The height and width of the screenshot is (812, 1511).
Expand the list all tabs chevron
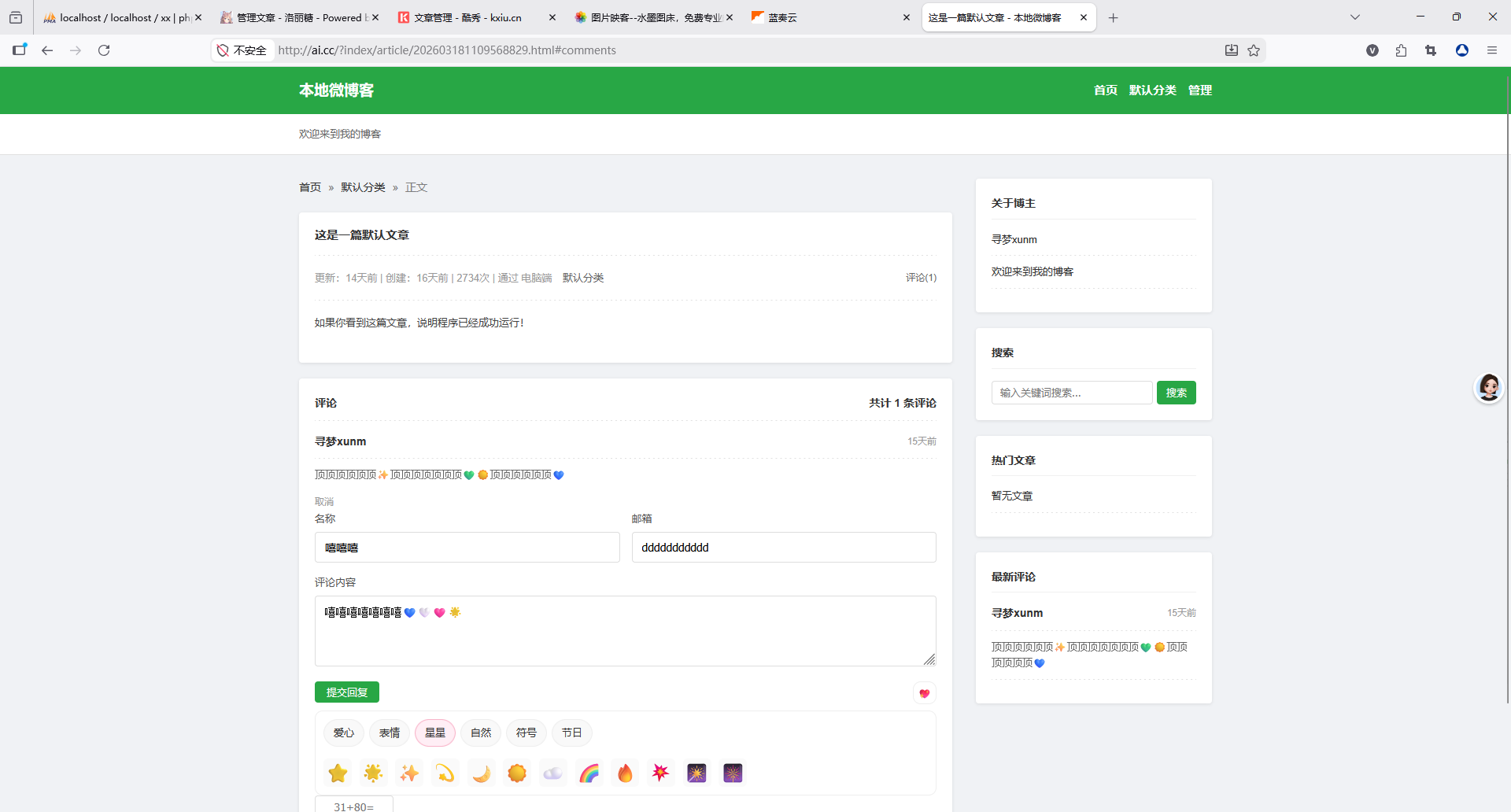pos(1354,17)
